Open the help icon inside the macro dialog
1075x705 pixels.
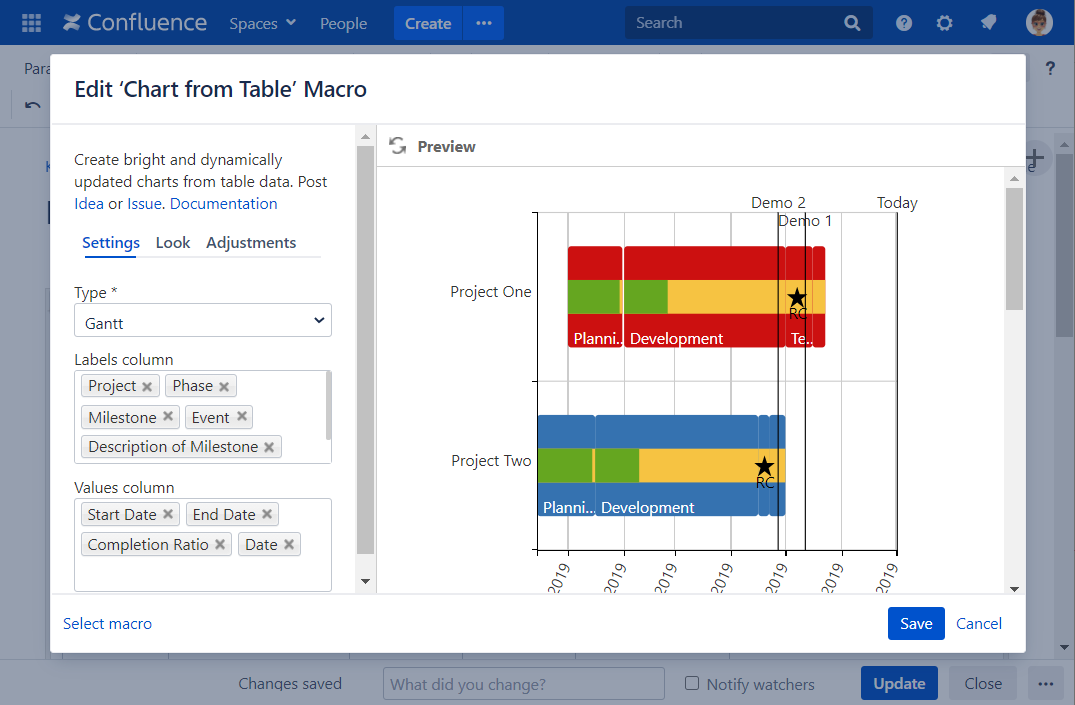[1048, 68]
